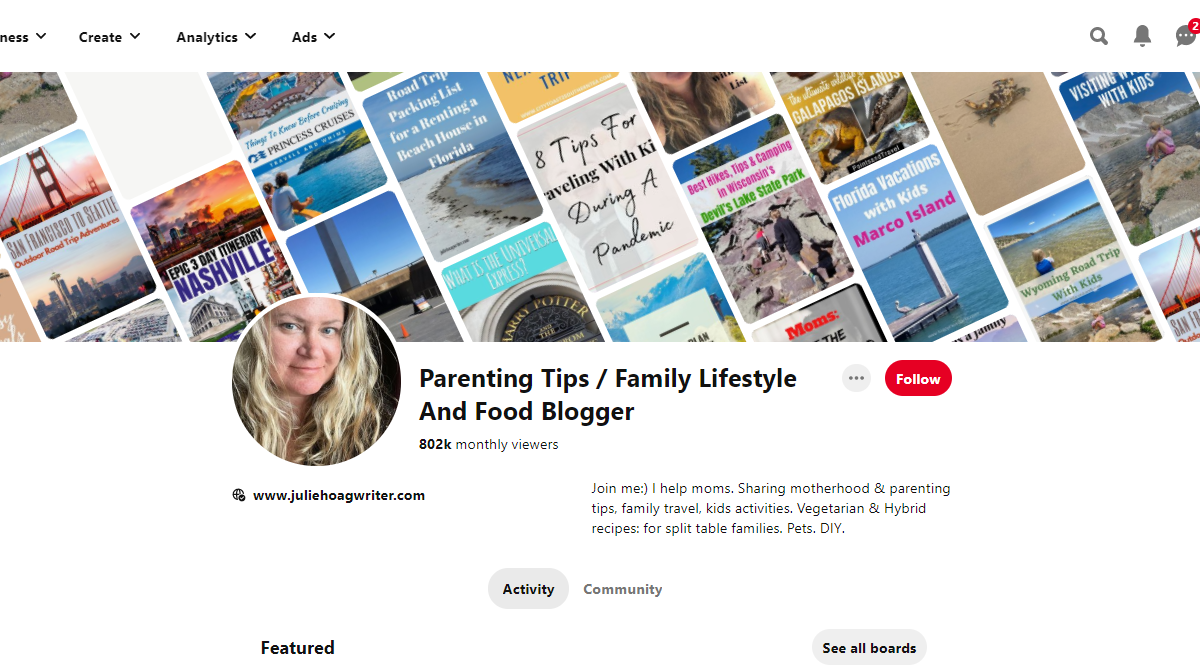Visit www.juliehoagwriter.com link

(x=339, y=495)
